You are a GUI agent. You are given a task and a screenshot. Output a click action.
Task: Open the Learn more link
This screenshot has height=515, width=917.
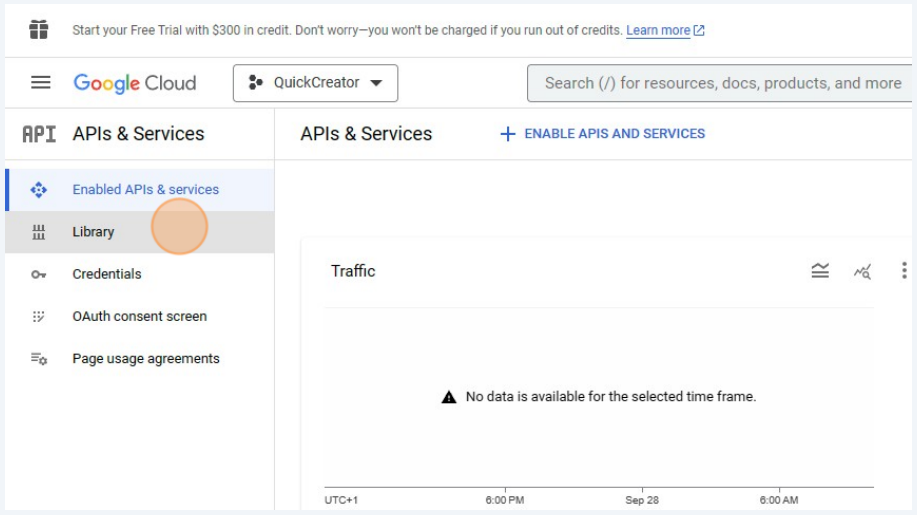[658, 30]
